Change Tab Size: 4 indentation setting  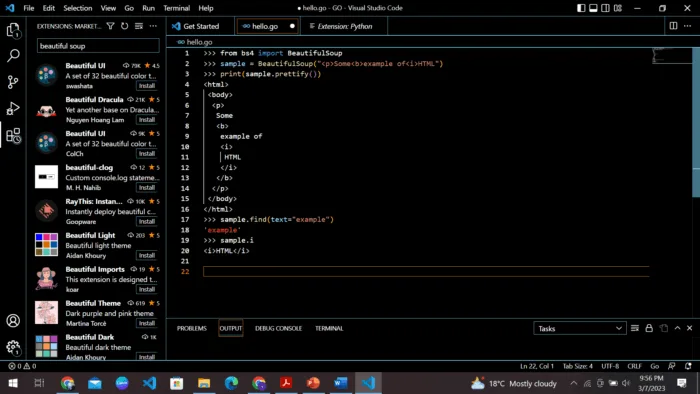(x=578, y=366)
